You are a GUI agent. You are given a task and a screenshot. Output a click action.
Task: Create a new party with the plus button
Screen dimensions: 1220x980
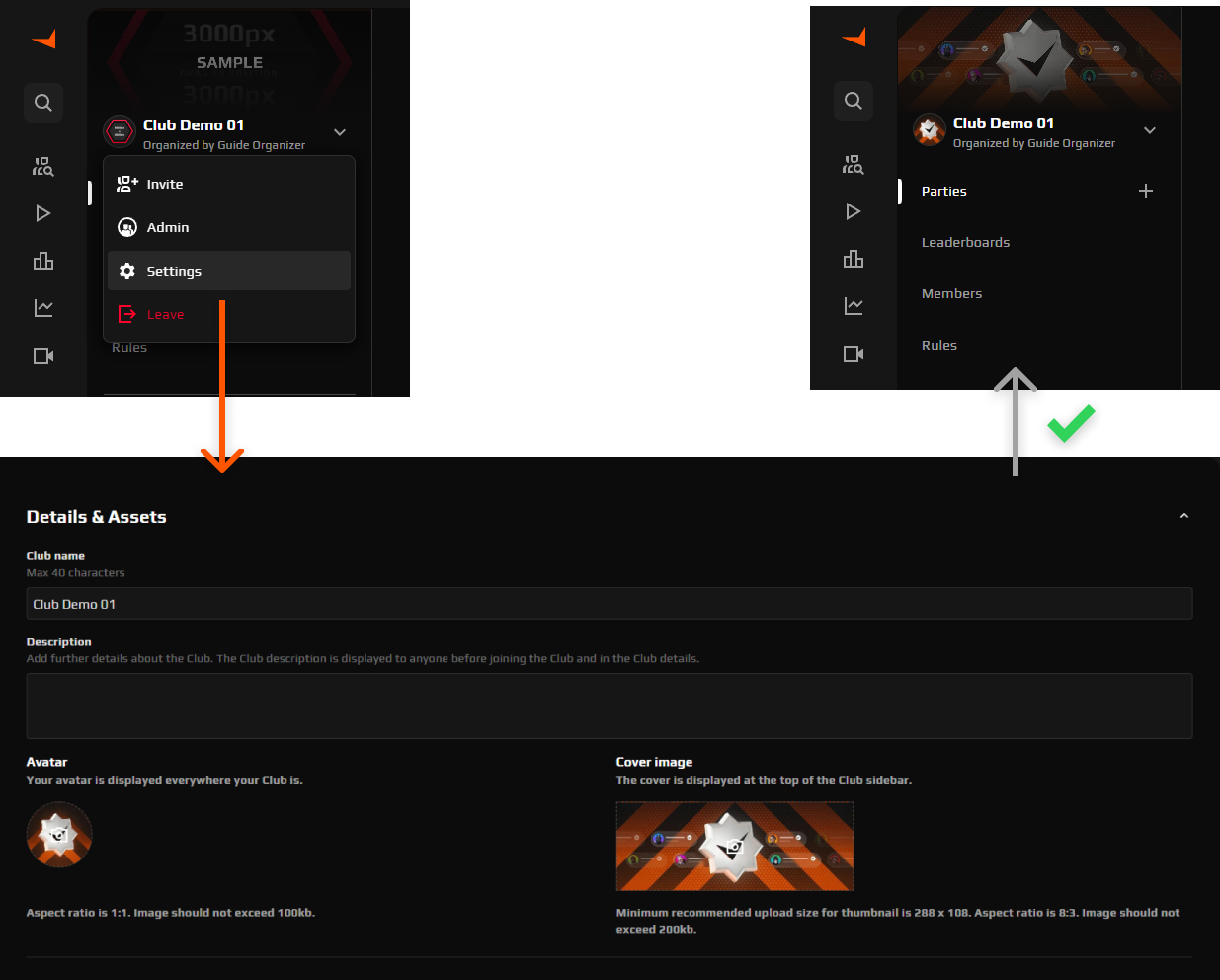[1145, 191]
